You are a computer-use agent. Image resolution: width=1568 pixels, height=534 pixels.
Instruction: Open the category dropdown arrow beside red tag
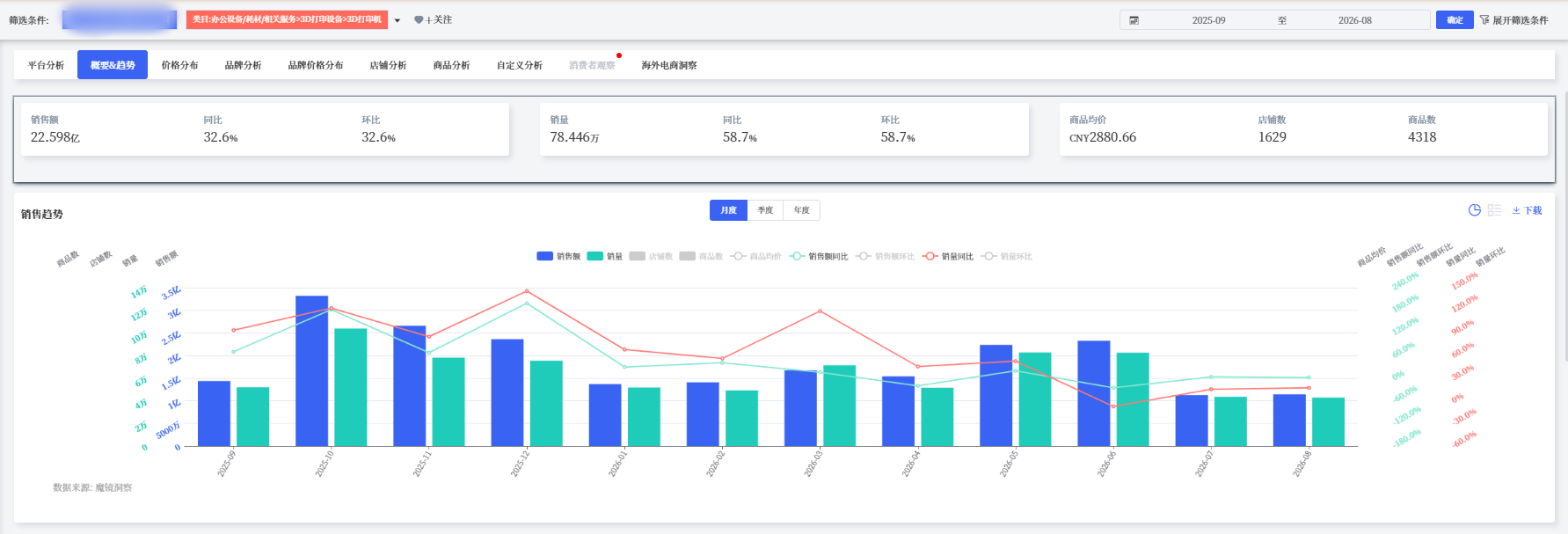397,20
